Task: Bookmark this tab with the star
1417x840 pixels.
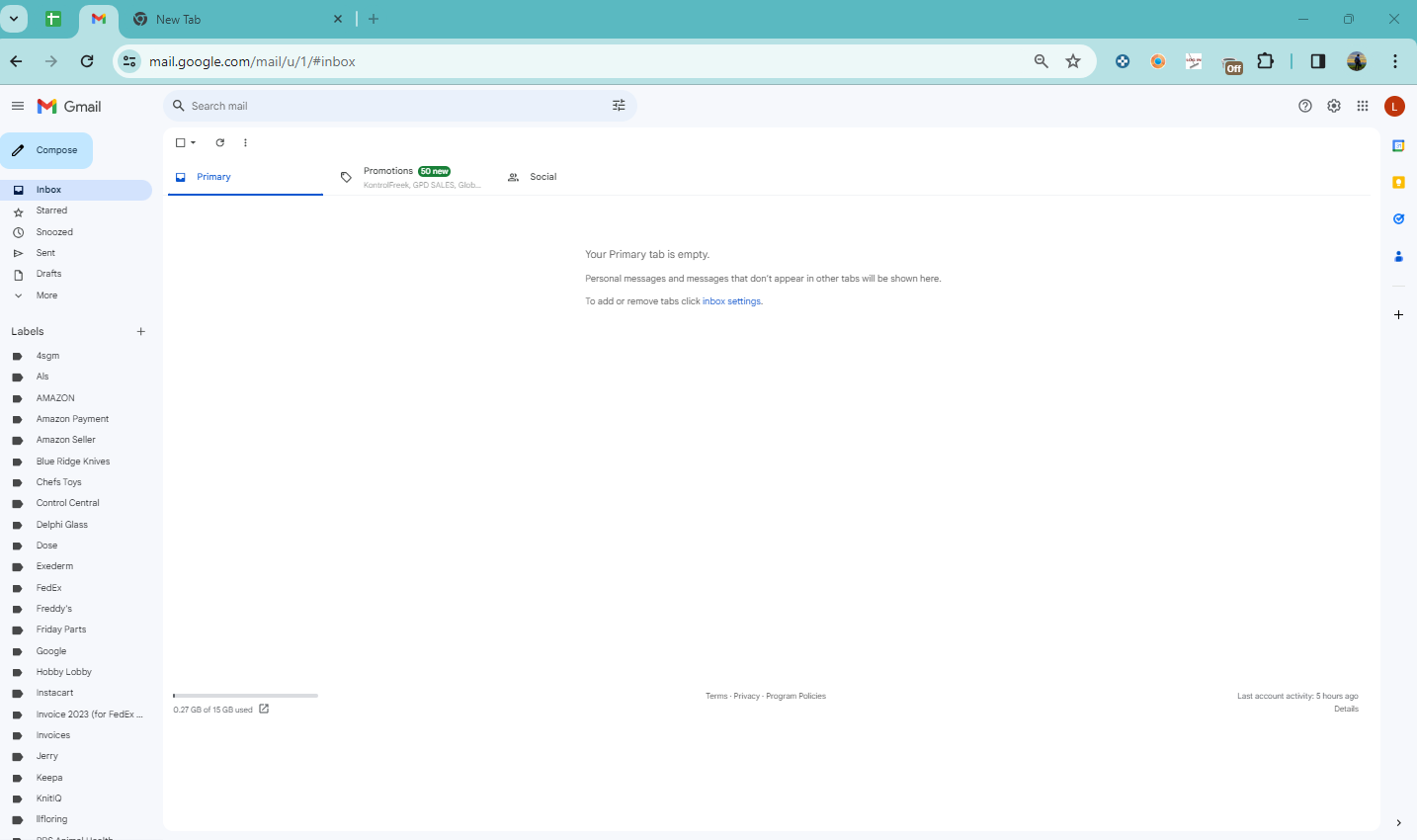Action: (1073, 61)
